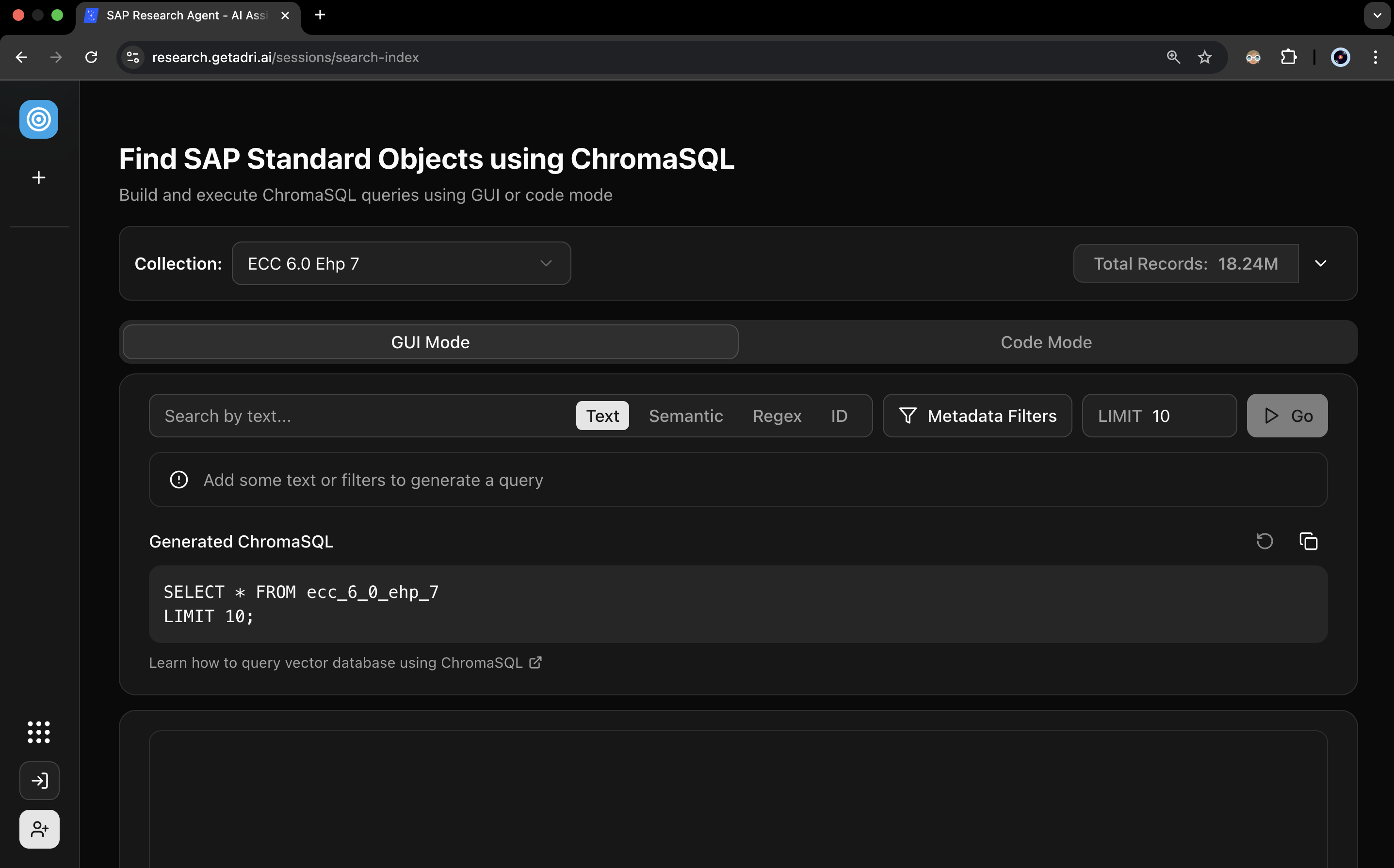Click the warning icon beside the query hint

(178, 480)
